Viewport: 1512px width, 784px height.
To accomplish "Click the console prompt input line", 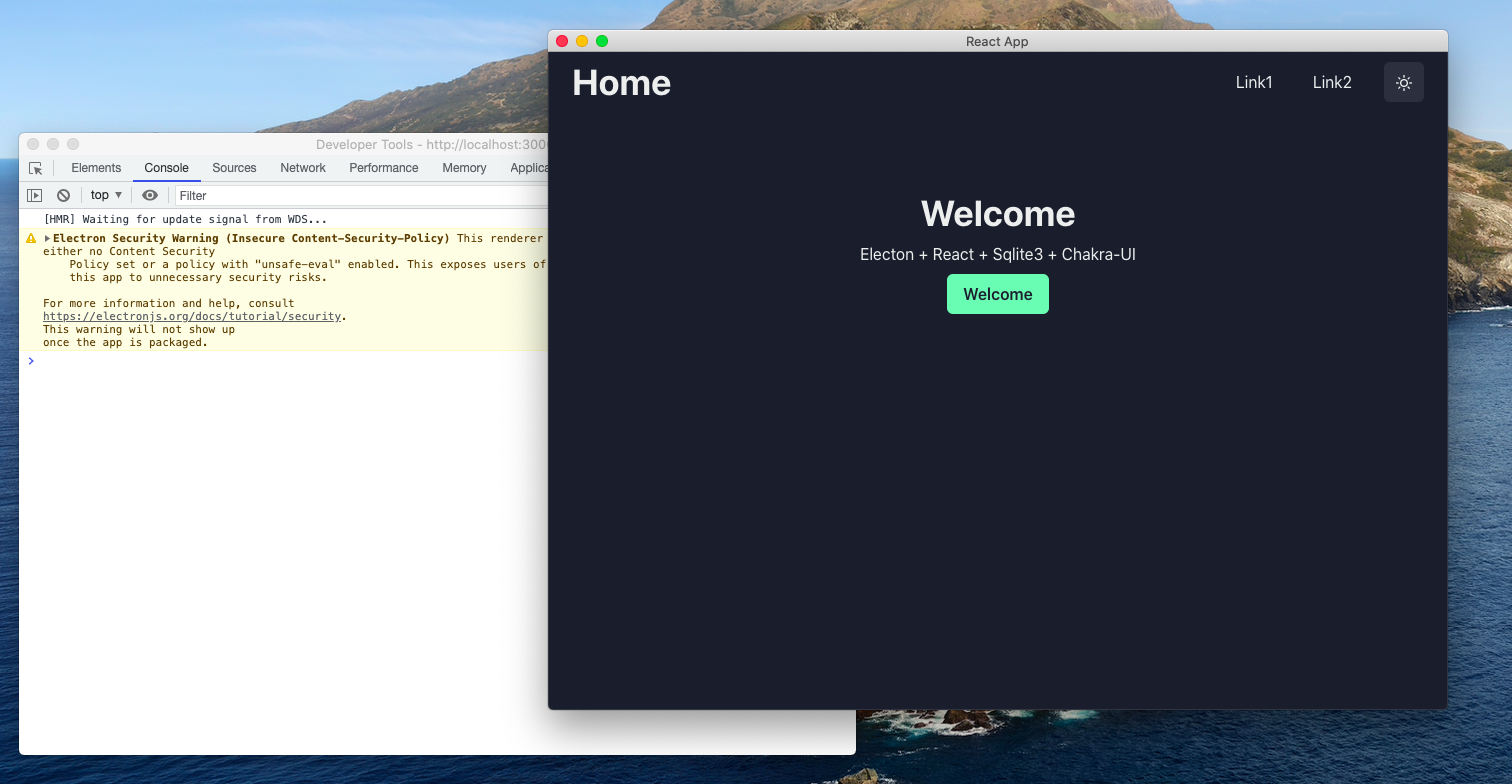I will pos(290,361).
